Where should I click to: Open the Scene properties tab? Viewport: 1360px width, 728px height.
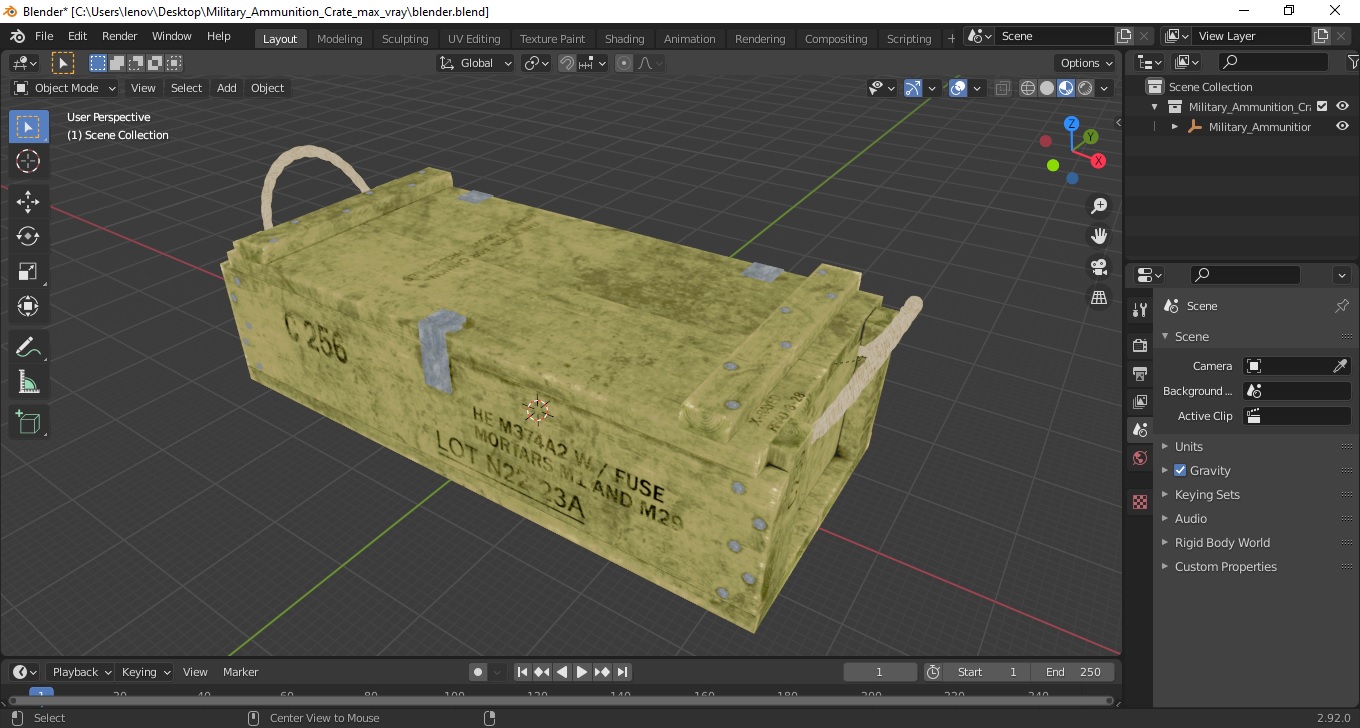coord(1140,430)
